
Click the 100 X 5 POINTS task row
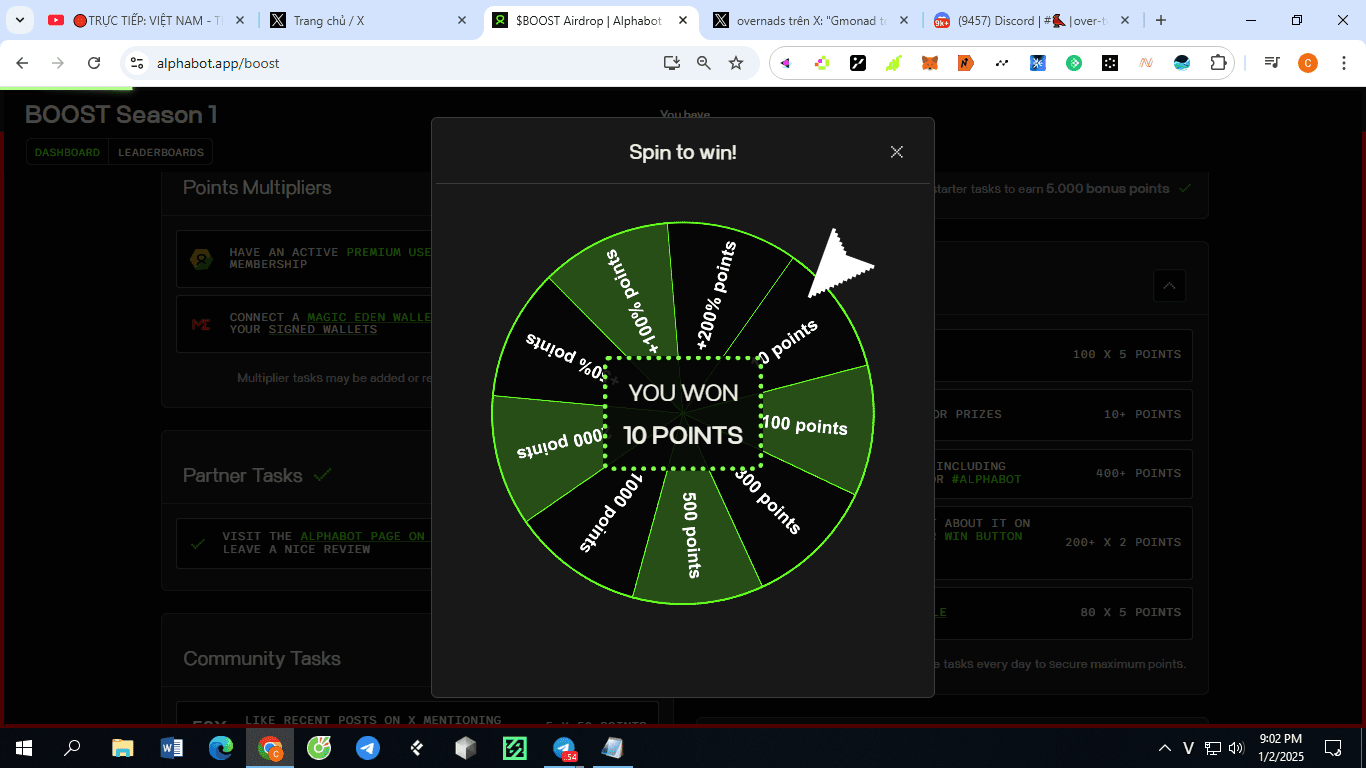[1063, 355]
